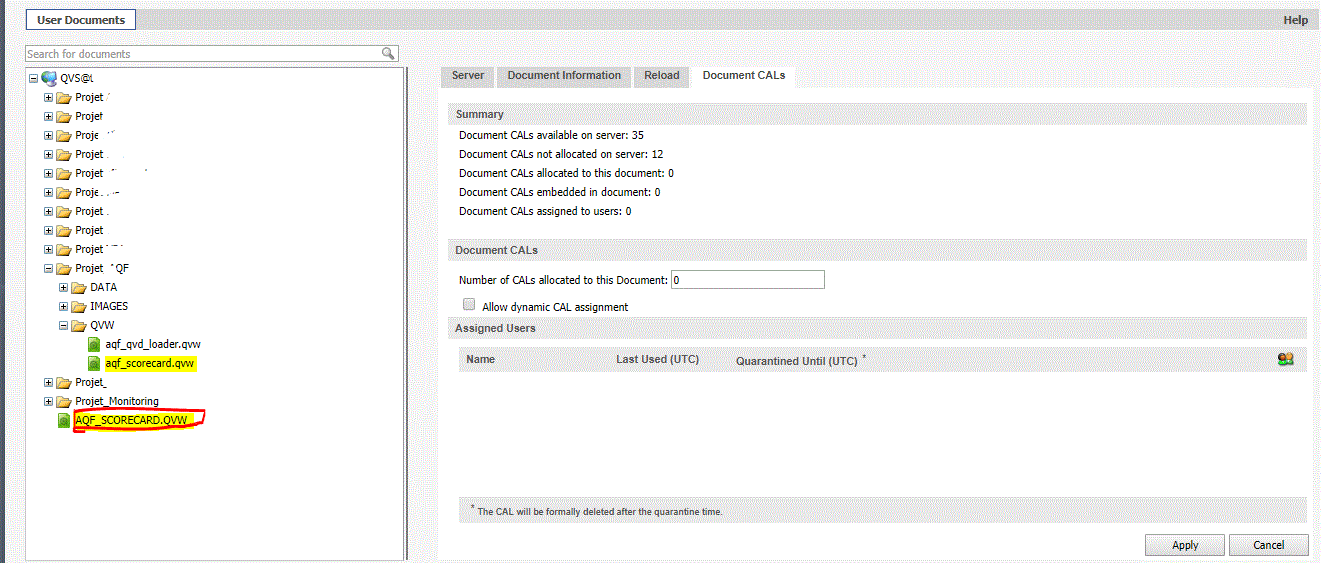Open the Help link
This screenshot has height=563, width=1321.
click(1295, 20)
